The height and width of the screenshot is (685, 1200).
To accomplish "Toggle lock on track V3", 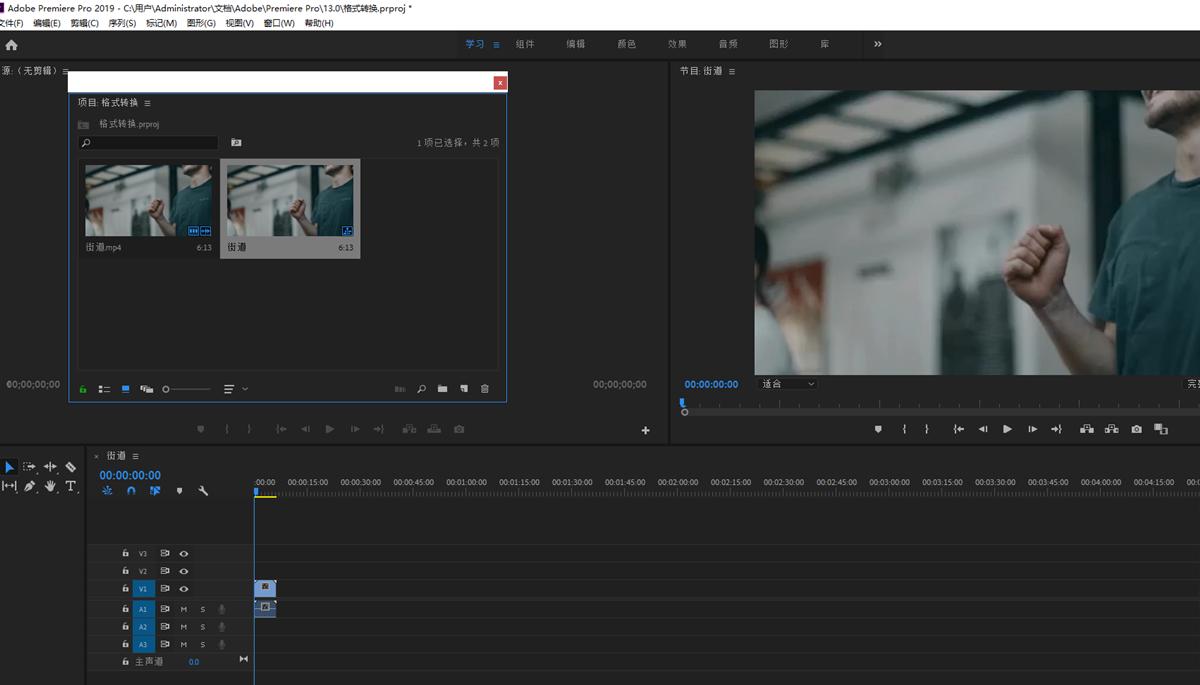I will tap(125, 553).
